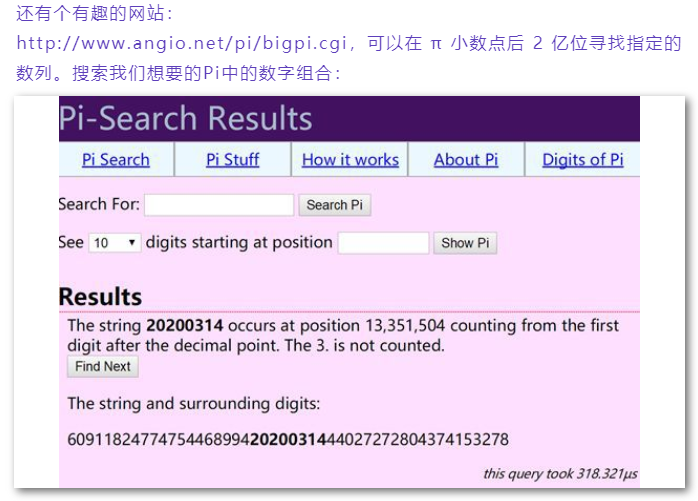Click the '还有个有趣的网站' text line
The image size is (698, 501).
(x=94, y=13)
